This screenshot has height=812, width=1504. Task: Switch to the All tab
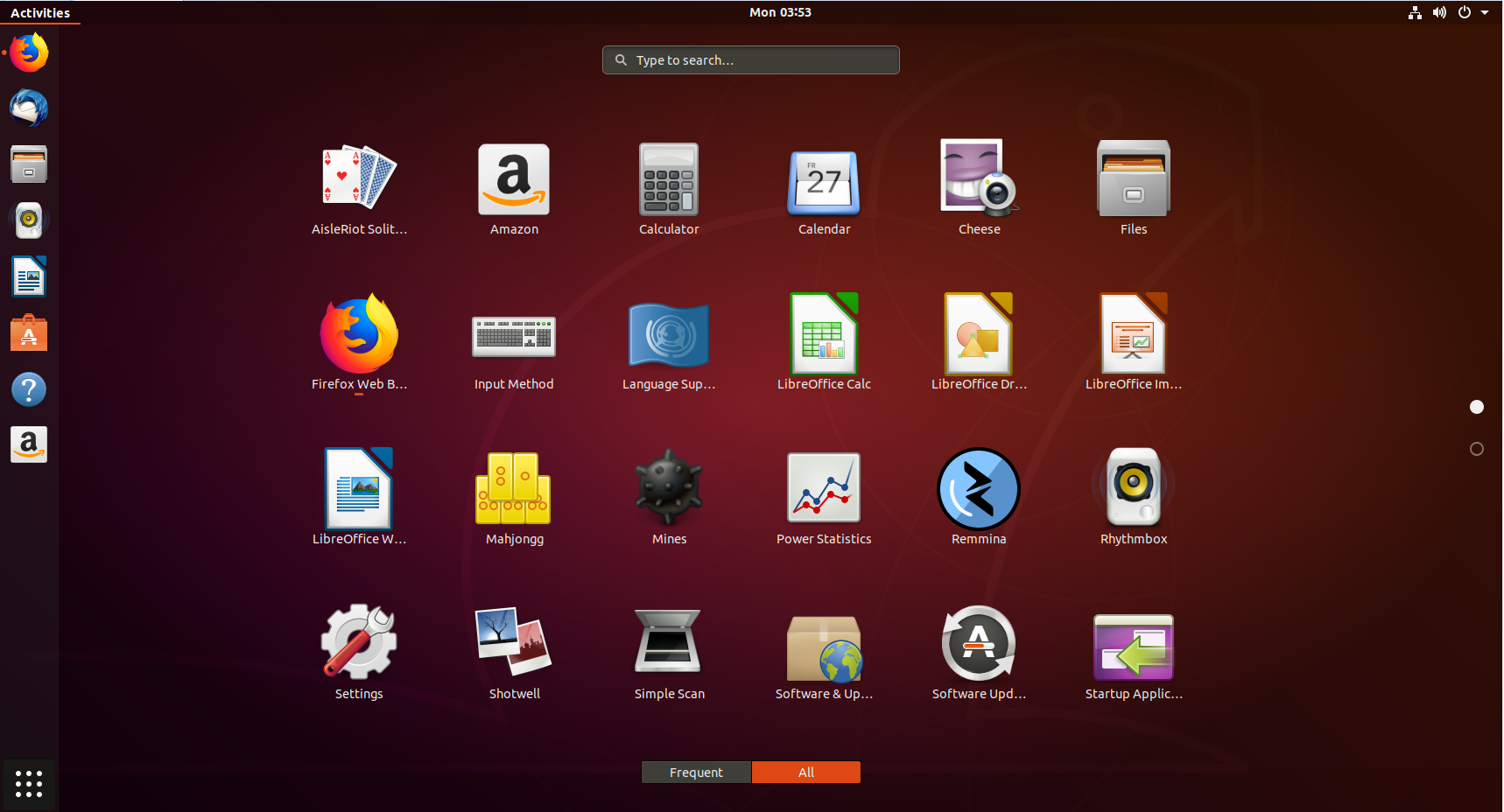(806, 772)
